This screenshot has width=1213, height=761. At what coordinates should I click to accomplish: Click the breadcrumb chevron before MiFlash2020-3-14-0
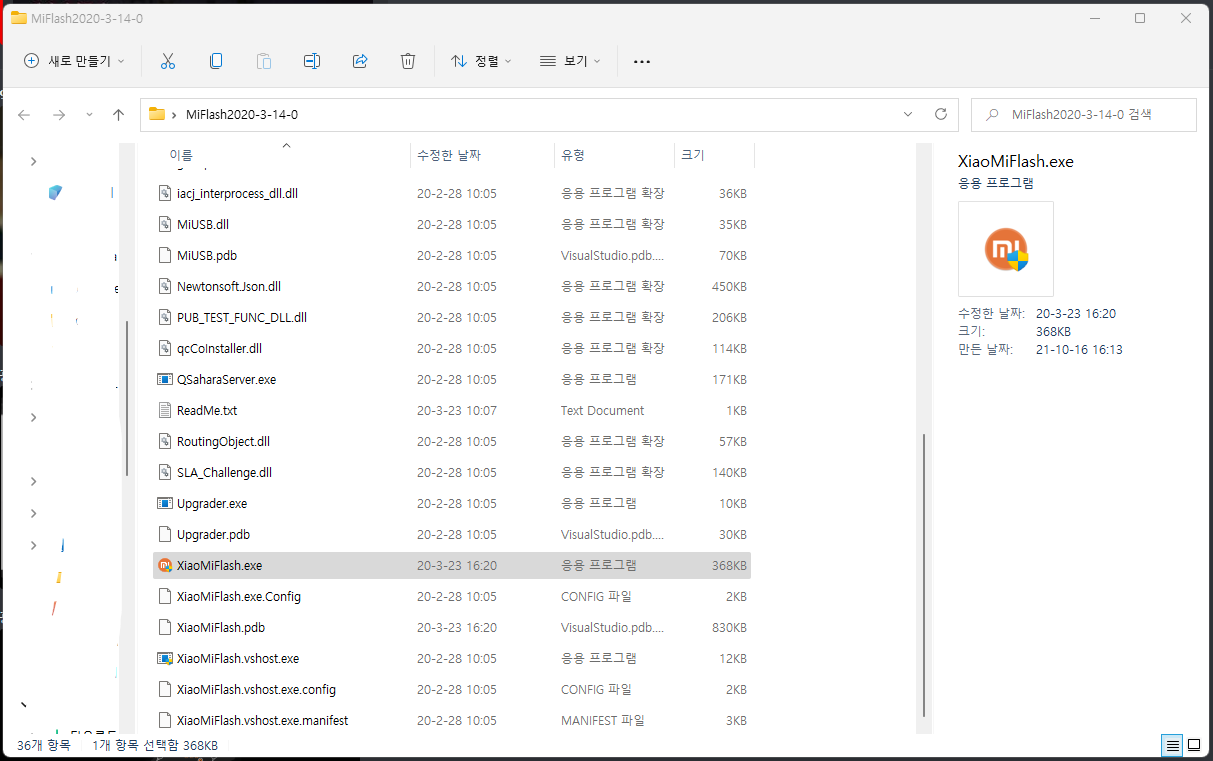pyautogui.click(x=174, y=115)
